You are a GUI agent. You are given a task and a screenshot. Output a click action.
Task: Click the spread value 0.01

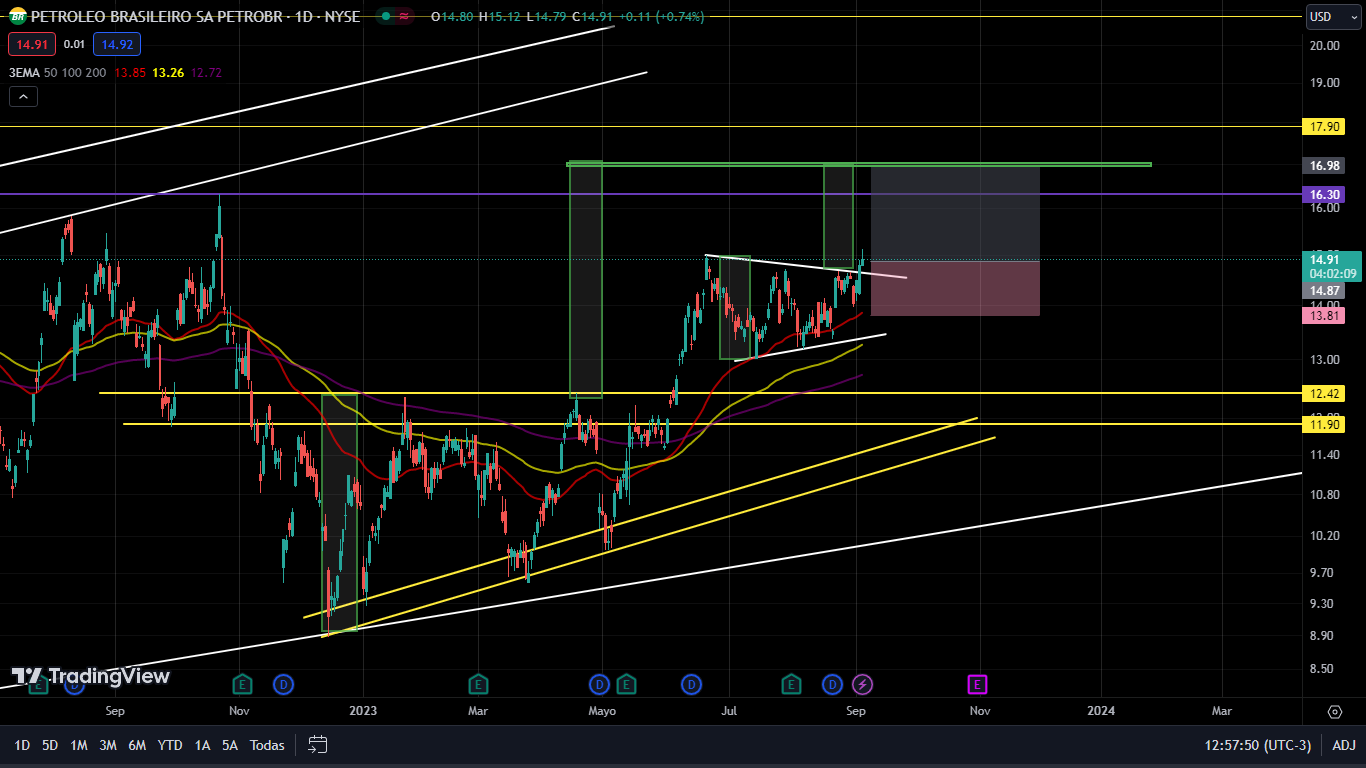[x=73, y=44]
